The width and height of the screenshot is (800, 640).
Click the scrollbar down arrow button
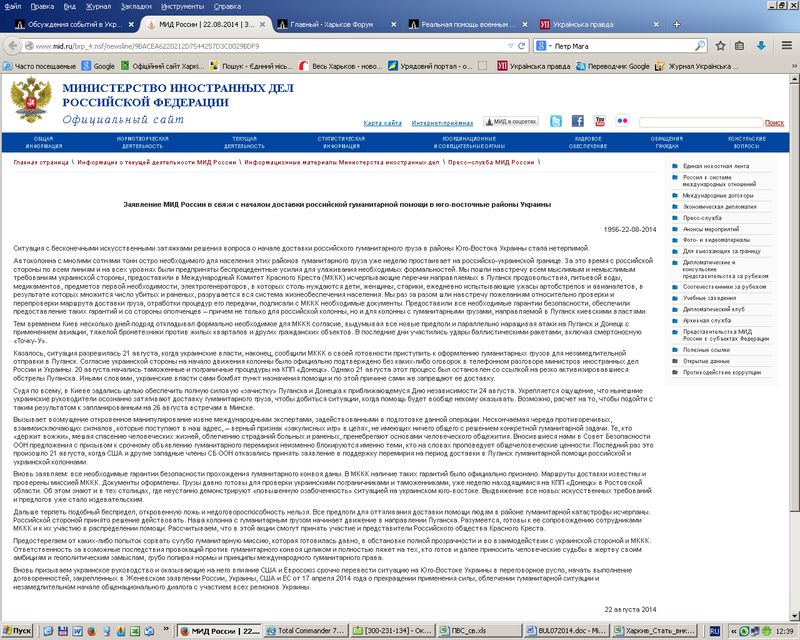click(x=794, y=617)
